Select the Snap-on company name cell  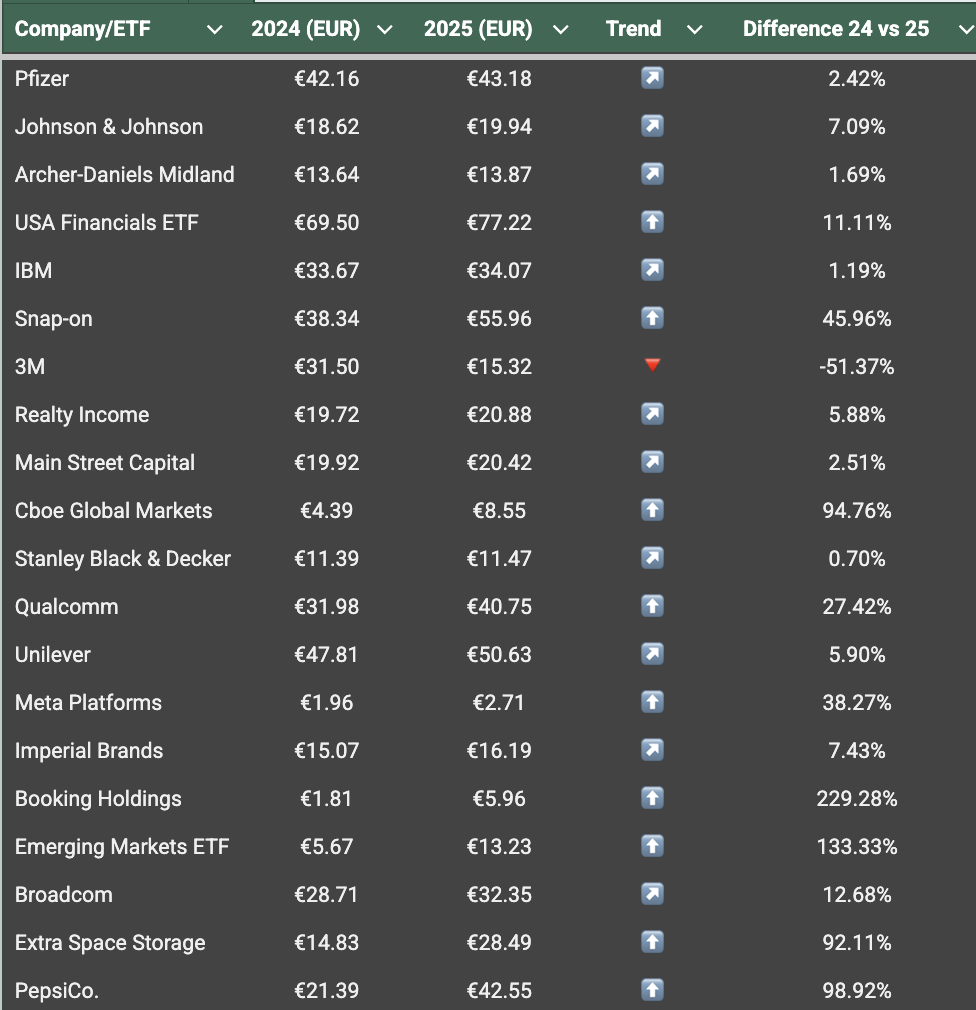pyautogui.click(x=53, y=319)
